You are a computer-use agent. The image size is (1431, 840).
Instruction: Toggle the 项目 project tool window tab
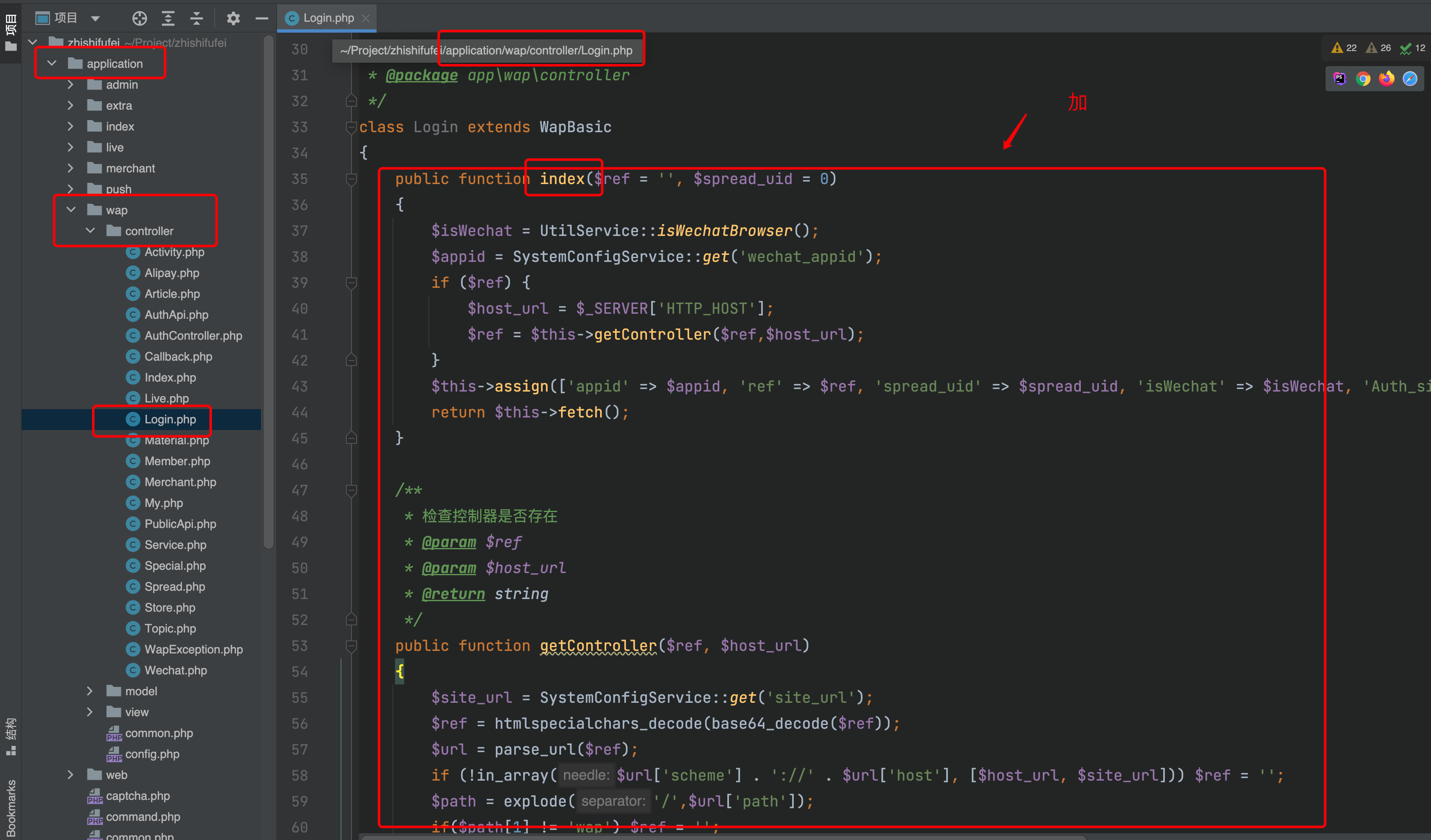(x=11, y=32)
